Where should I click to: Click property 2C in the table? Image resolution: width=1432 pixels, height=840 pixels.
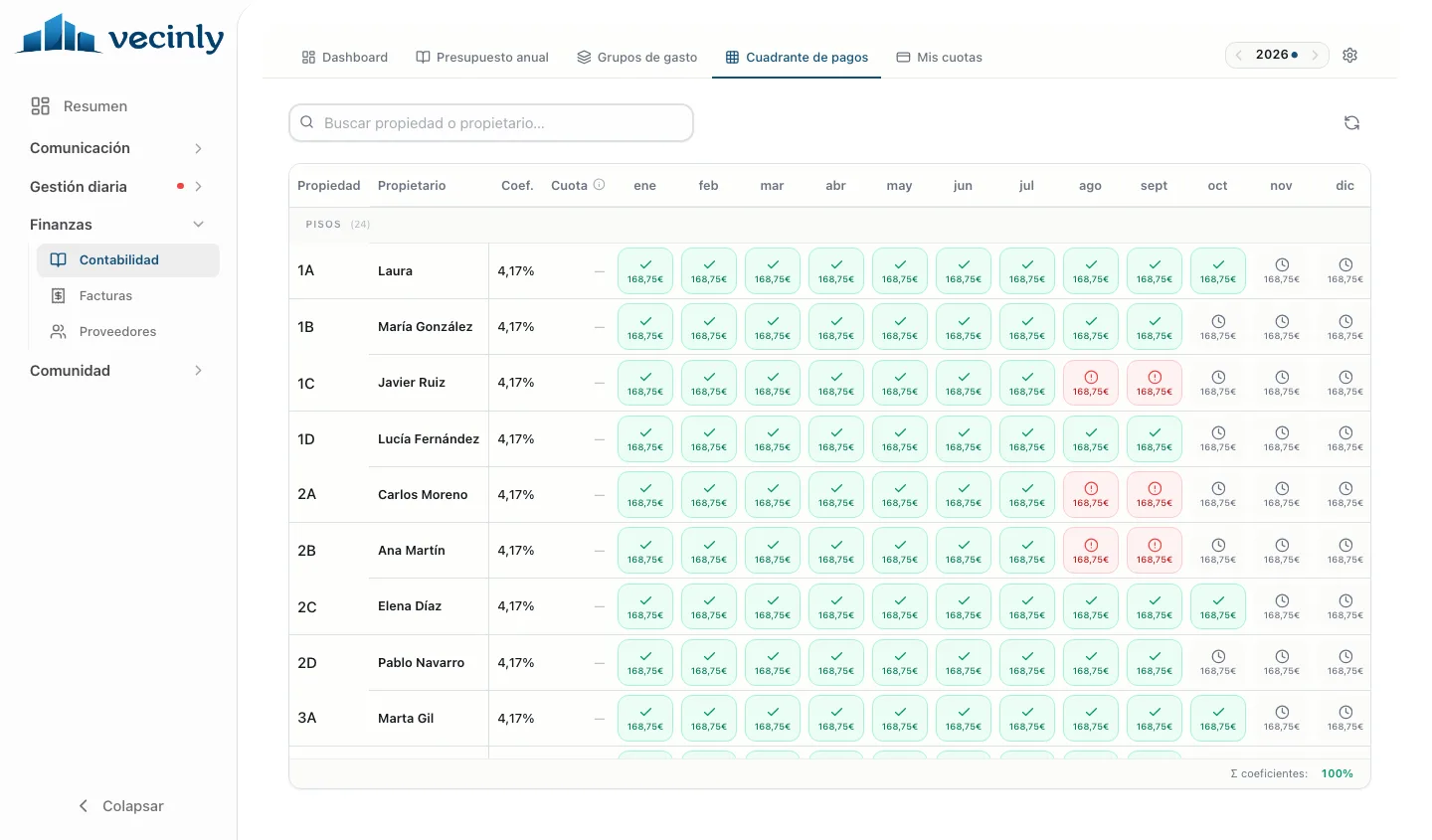click(x=307, y=607)
